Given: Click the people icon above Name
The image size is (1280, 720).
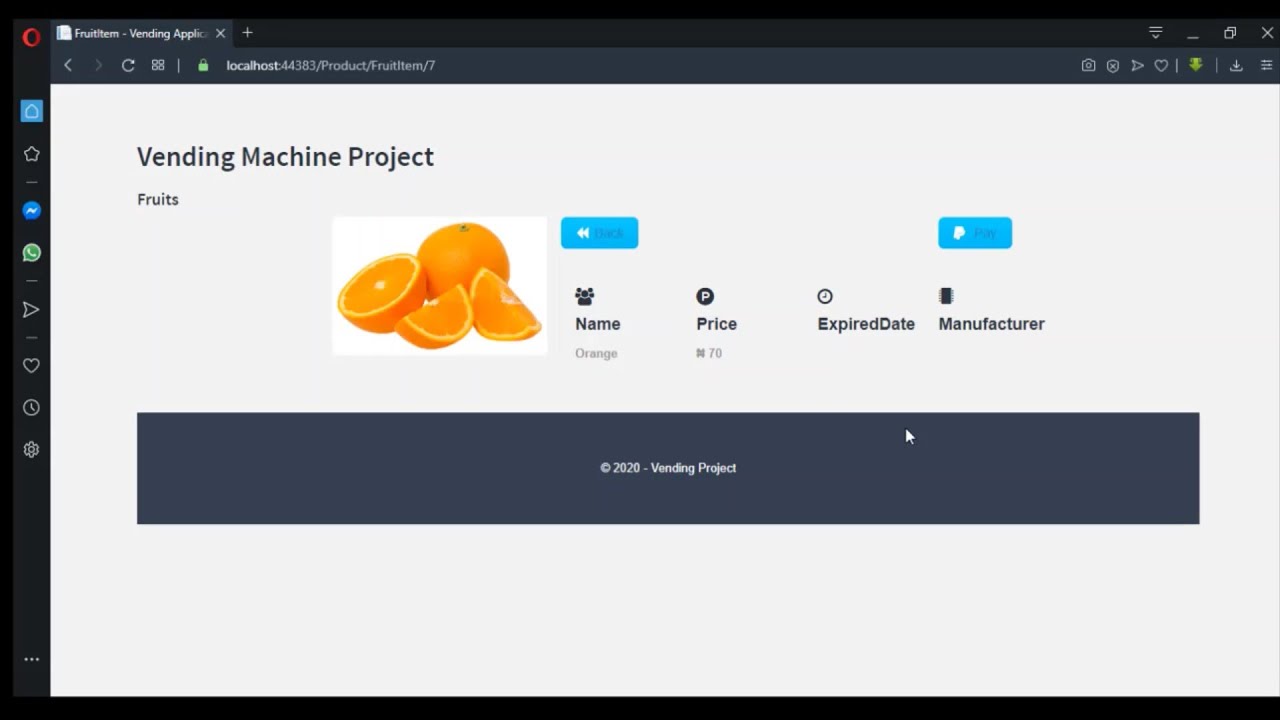Looking at the screenshot, I should tap(585, 296).
